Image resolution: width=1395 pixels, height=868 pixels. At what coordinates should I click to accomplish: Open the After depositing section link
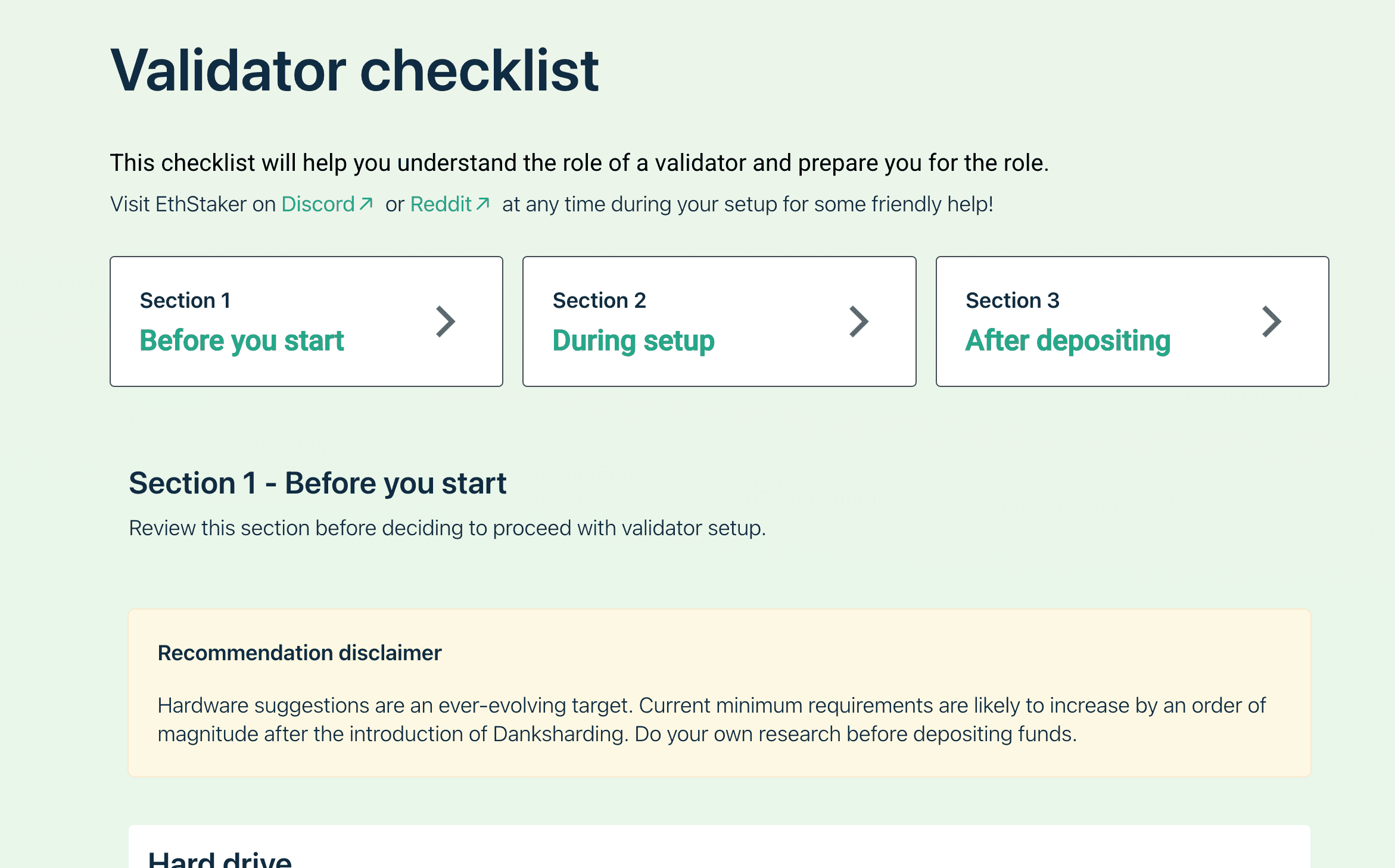click(1067, 341)
